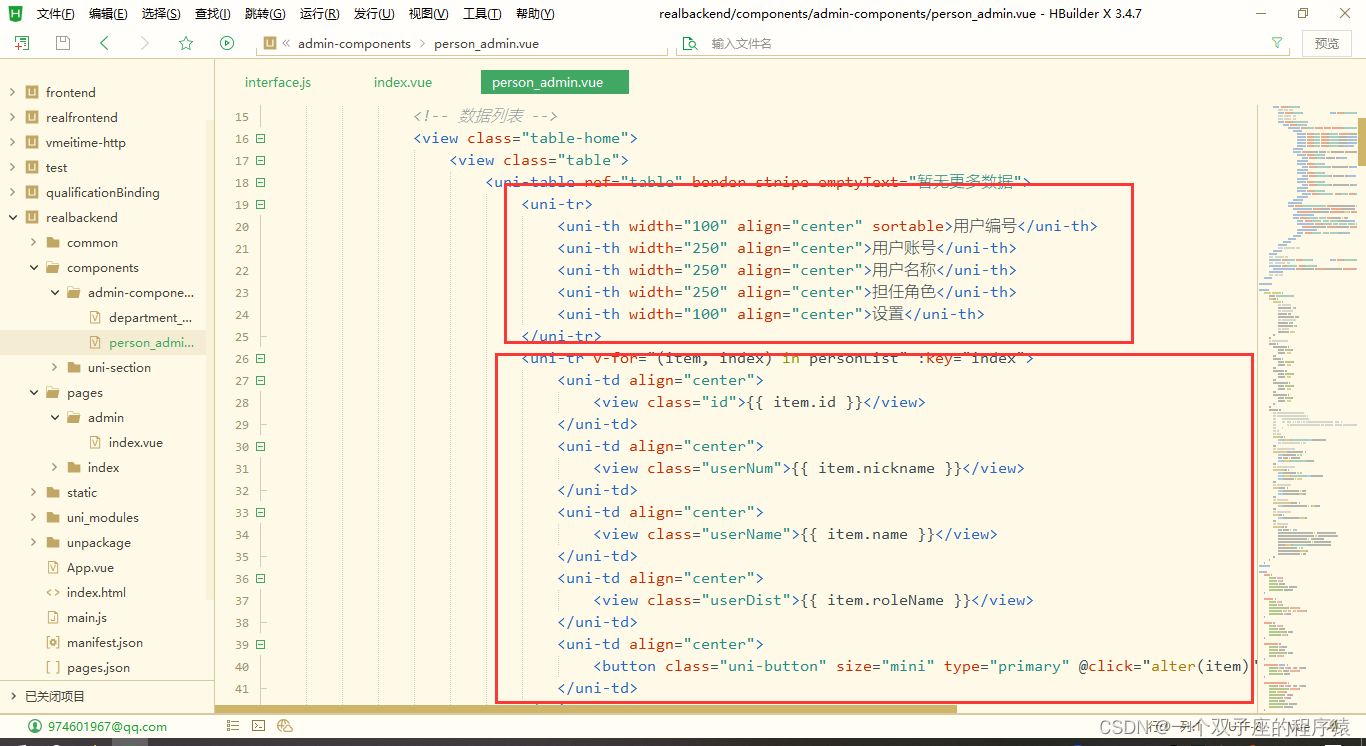Collapse the components folder
1366x746 pixels.
pyautogui.click(x=34, y=267)
